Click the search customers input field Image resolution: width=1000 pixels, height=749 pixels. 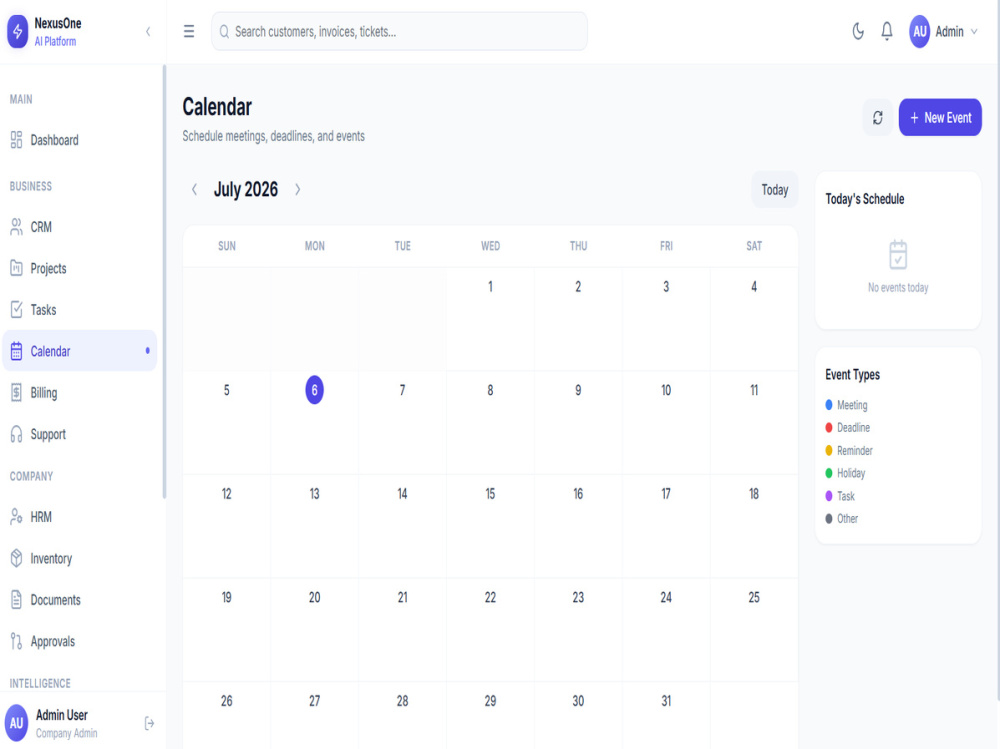coord(399,31)
